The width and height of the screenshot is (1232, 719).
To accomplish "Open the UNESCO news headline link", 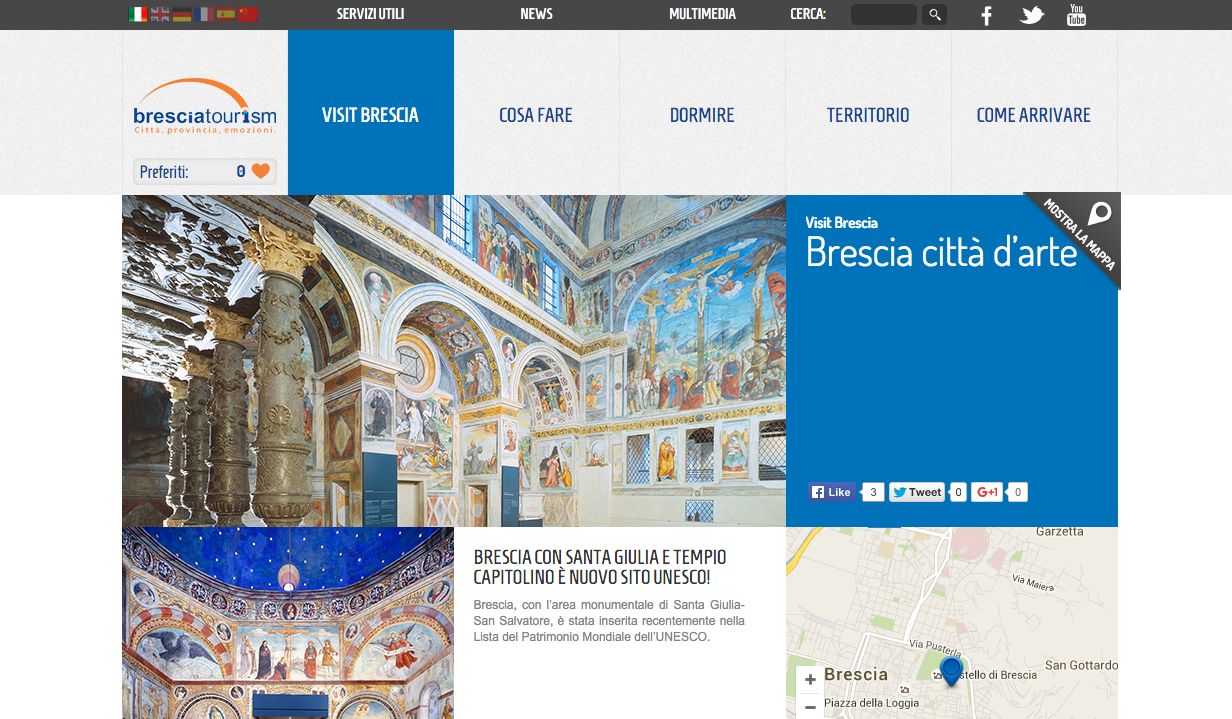I will point(600,567).
